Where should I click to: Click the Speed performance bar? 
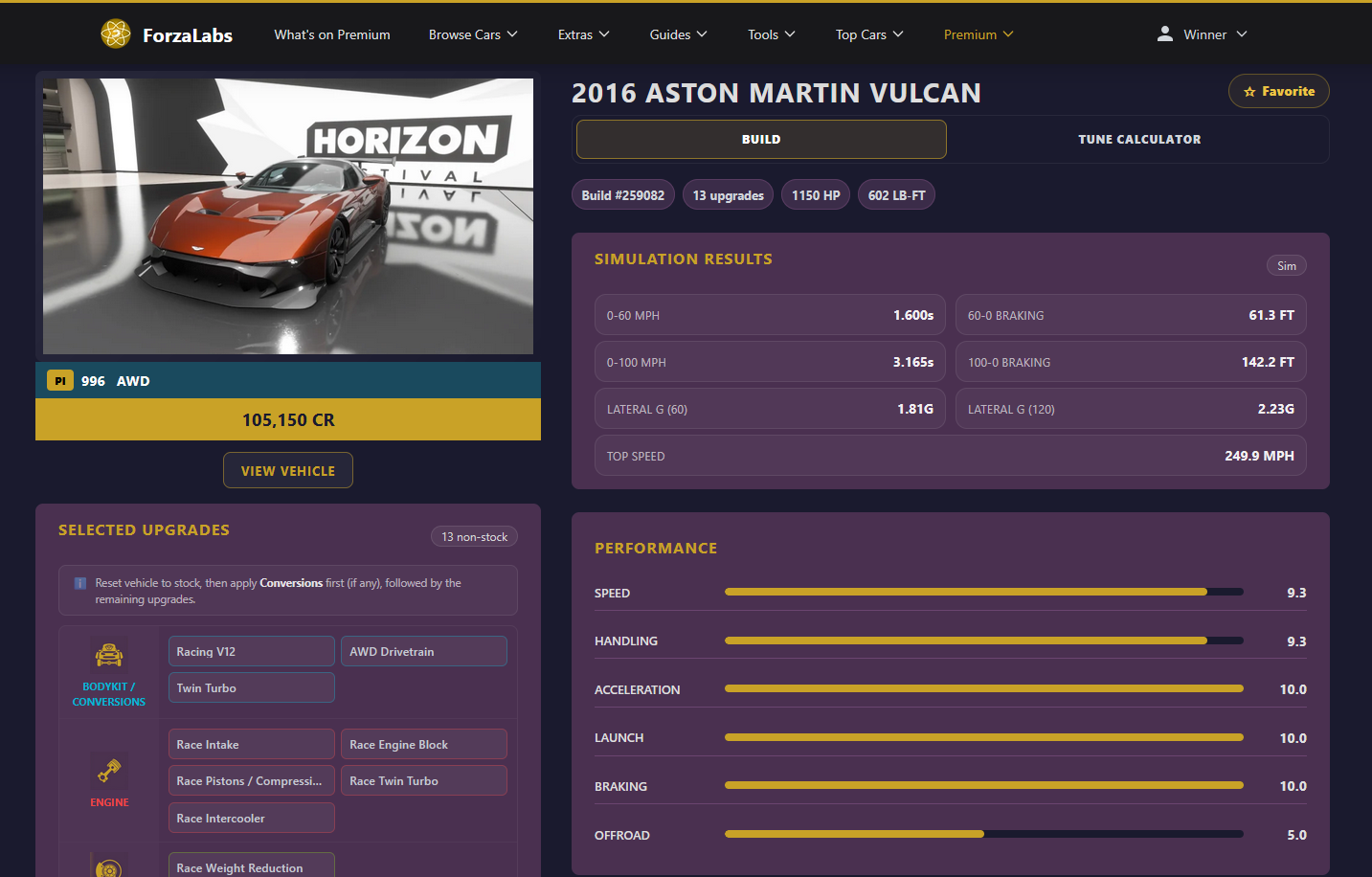click(x=984, y=592)
